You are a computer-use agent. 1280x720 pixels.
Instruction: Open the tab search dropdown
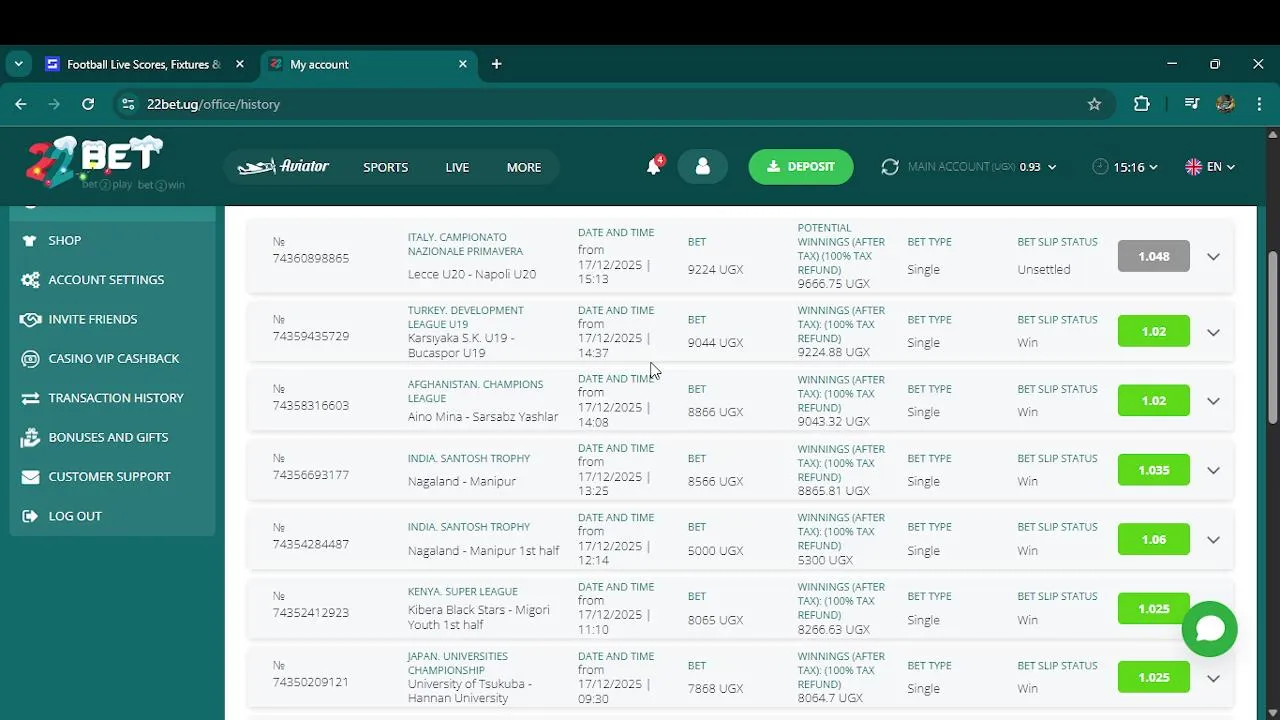(x=18, y=64)
